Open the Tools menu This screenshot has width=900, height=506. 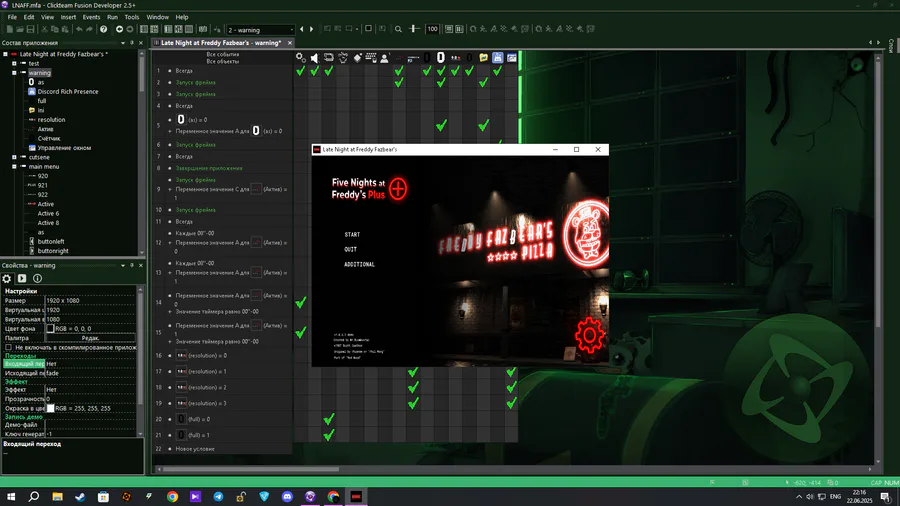pos(132,17)
